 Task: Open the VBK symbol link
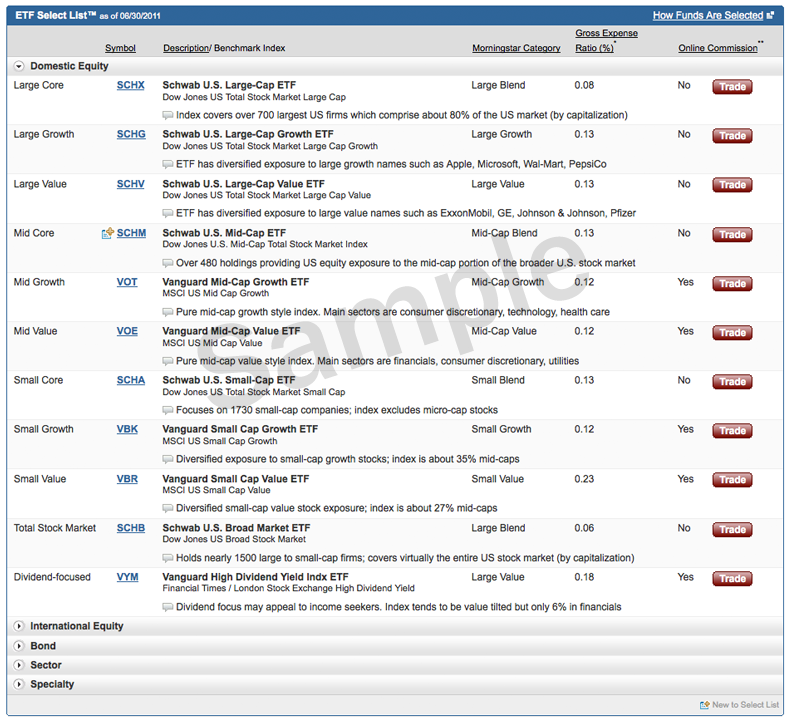[x=127, y=429]
